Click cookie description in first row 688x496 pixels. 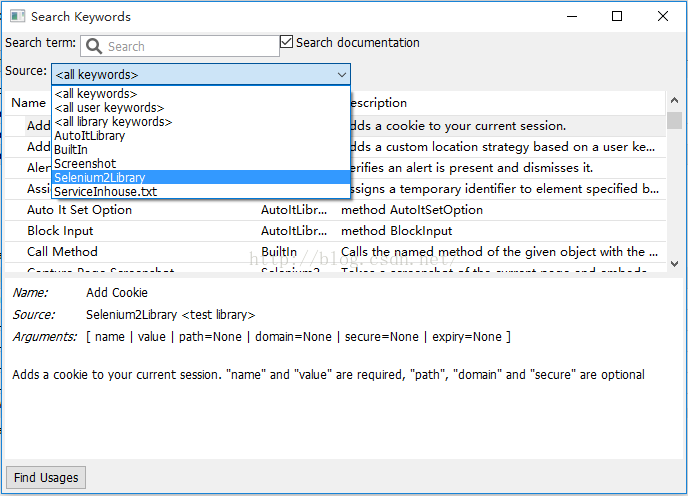coord(458,126)
